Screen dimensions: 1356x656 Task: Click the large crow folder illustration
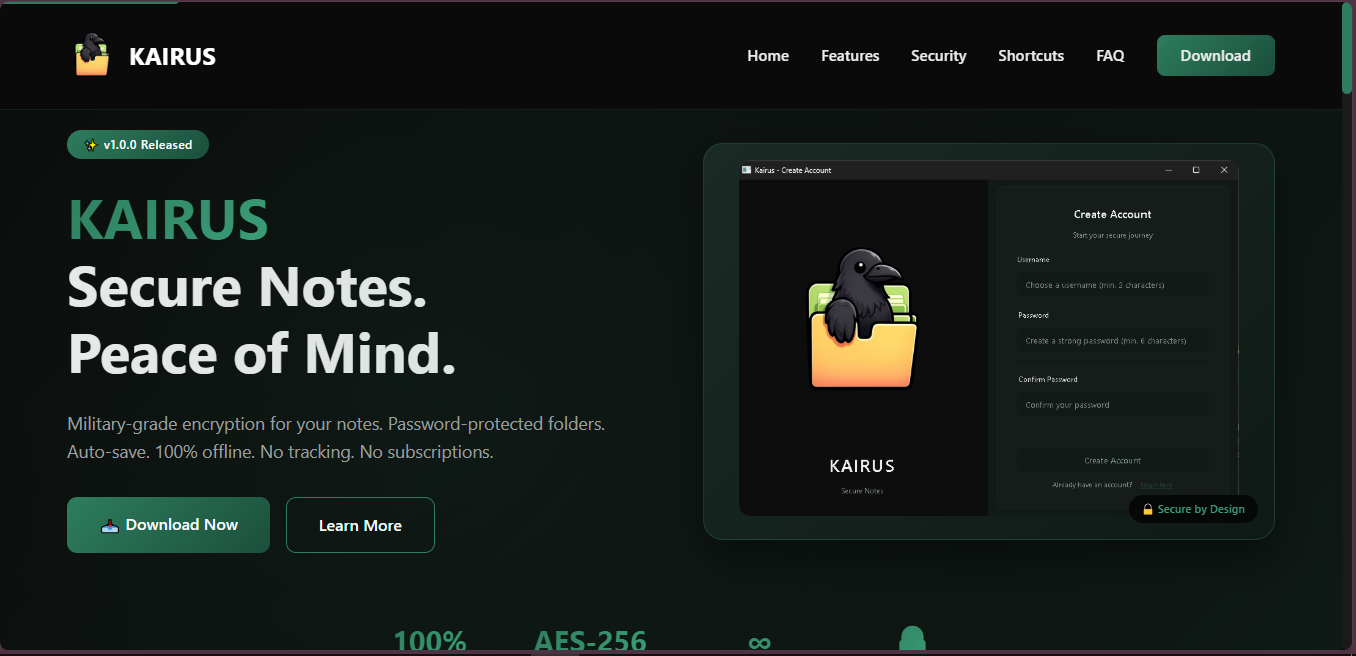(x=862, y=320)
